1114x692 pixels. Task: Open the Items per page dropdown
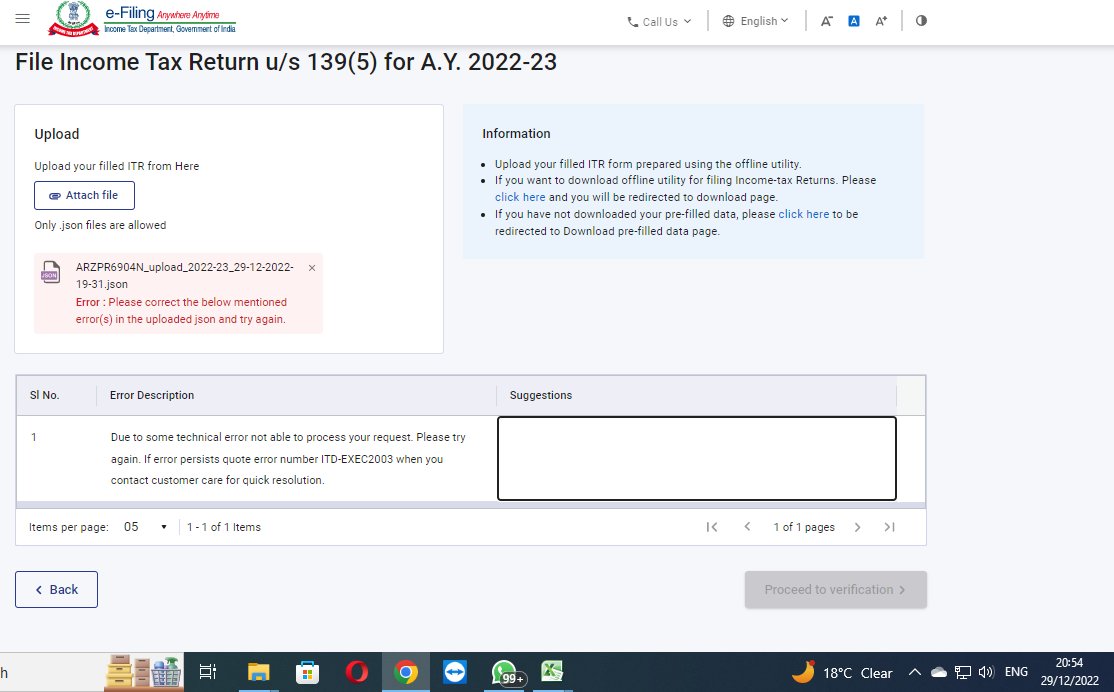145,526
